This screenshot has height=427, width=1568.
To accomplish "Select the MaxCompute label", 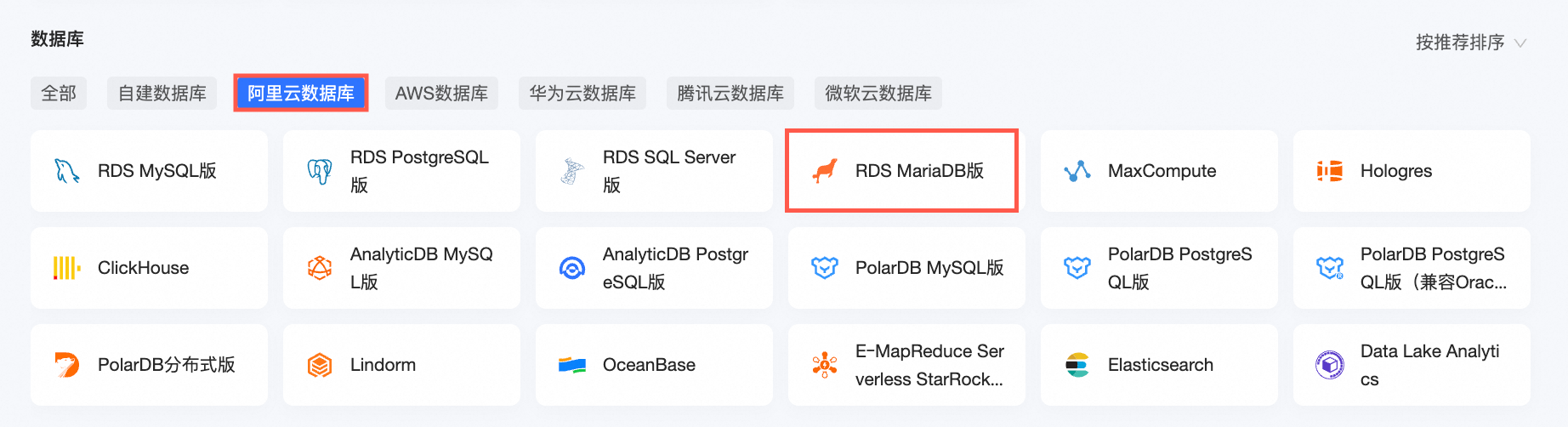I will (1162, 171).
